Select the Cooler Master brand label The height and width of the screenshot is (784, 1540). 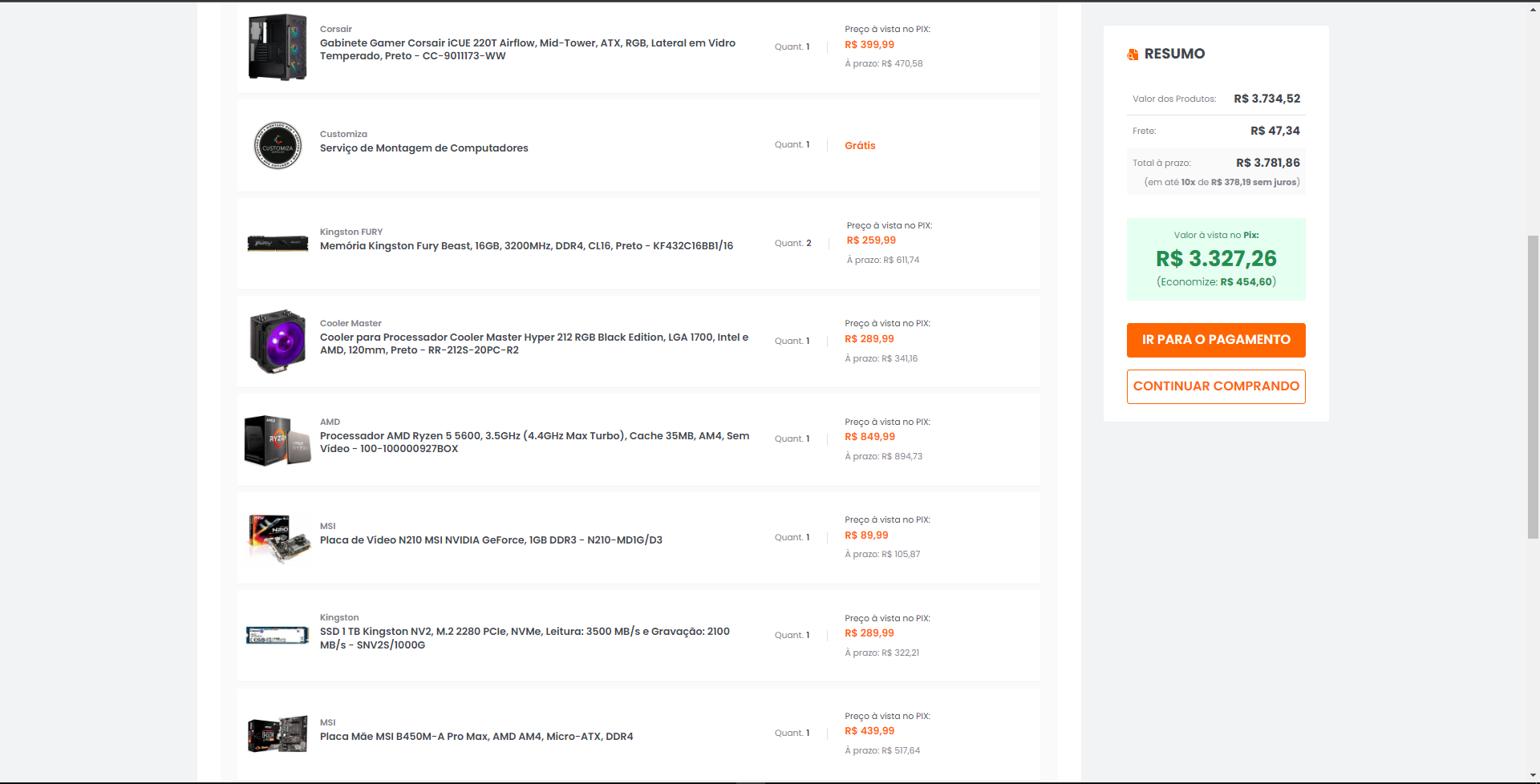(351, 323)
